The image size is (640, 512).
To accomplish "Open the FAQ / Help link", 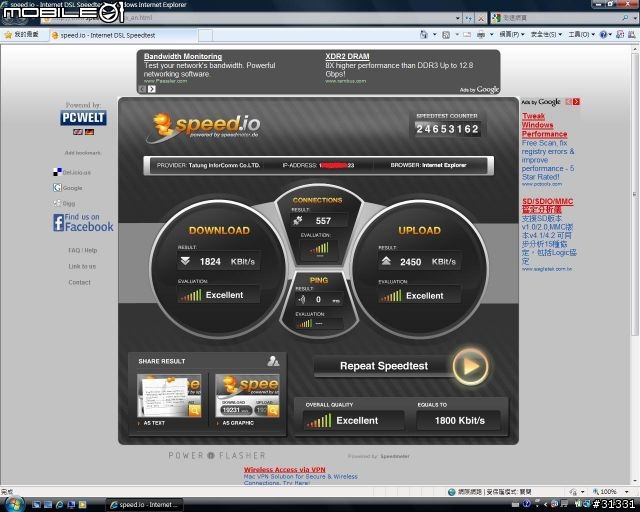I will coord(82,250).
